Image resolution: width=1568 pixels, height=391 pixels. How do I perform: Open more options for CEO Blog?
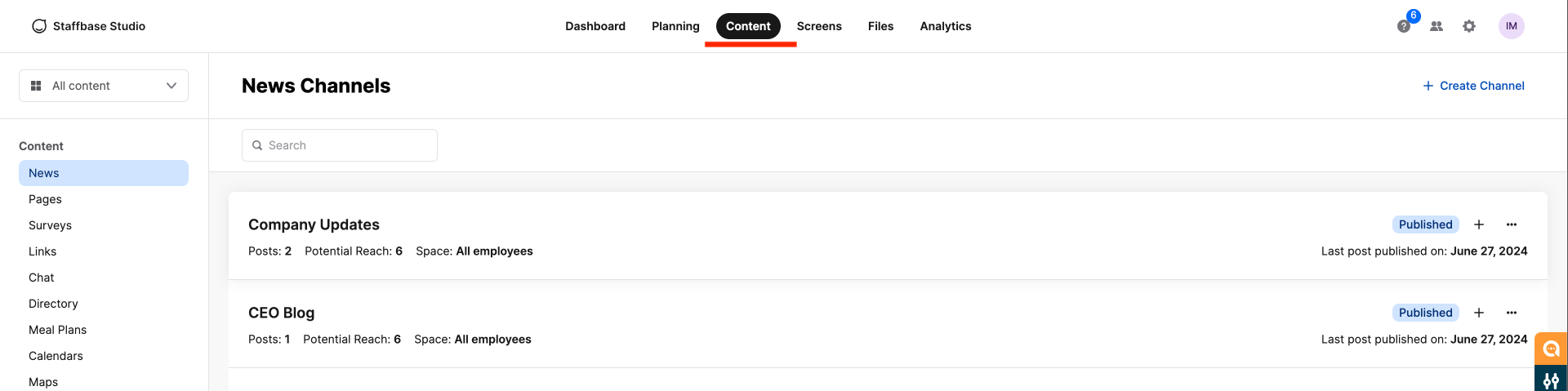(x=1512, y=313)
